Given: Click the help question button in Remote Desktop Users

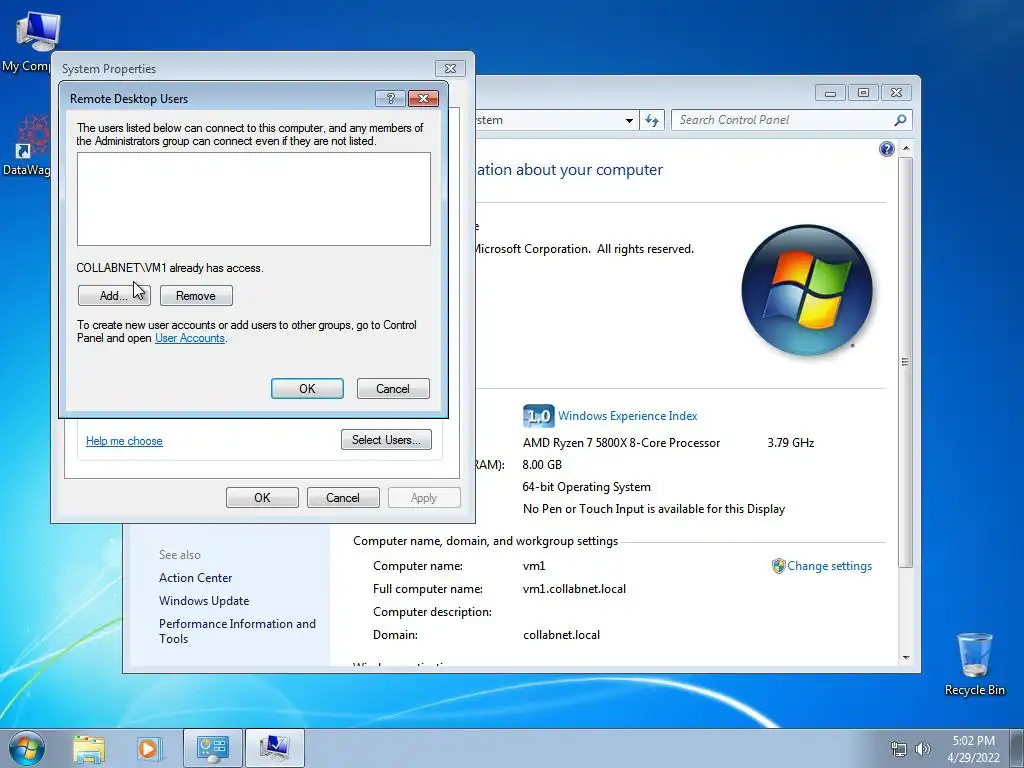Looking at the screenshot, I should 391,99.
